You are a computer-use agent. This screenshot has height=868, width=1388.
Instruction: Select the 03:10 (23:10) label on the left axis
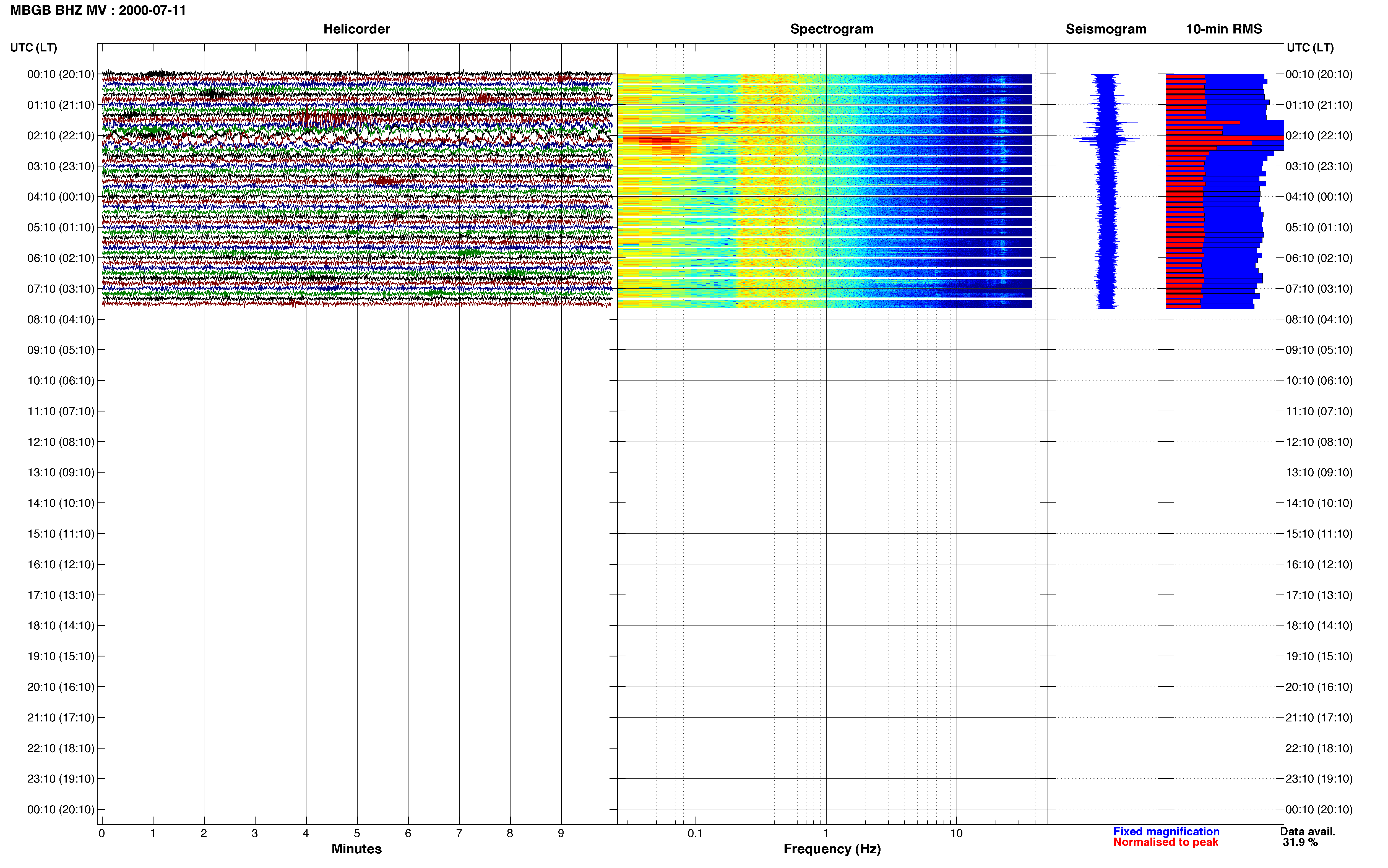(x=61, y=166)
